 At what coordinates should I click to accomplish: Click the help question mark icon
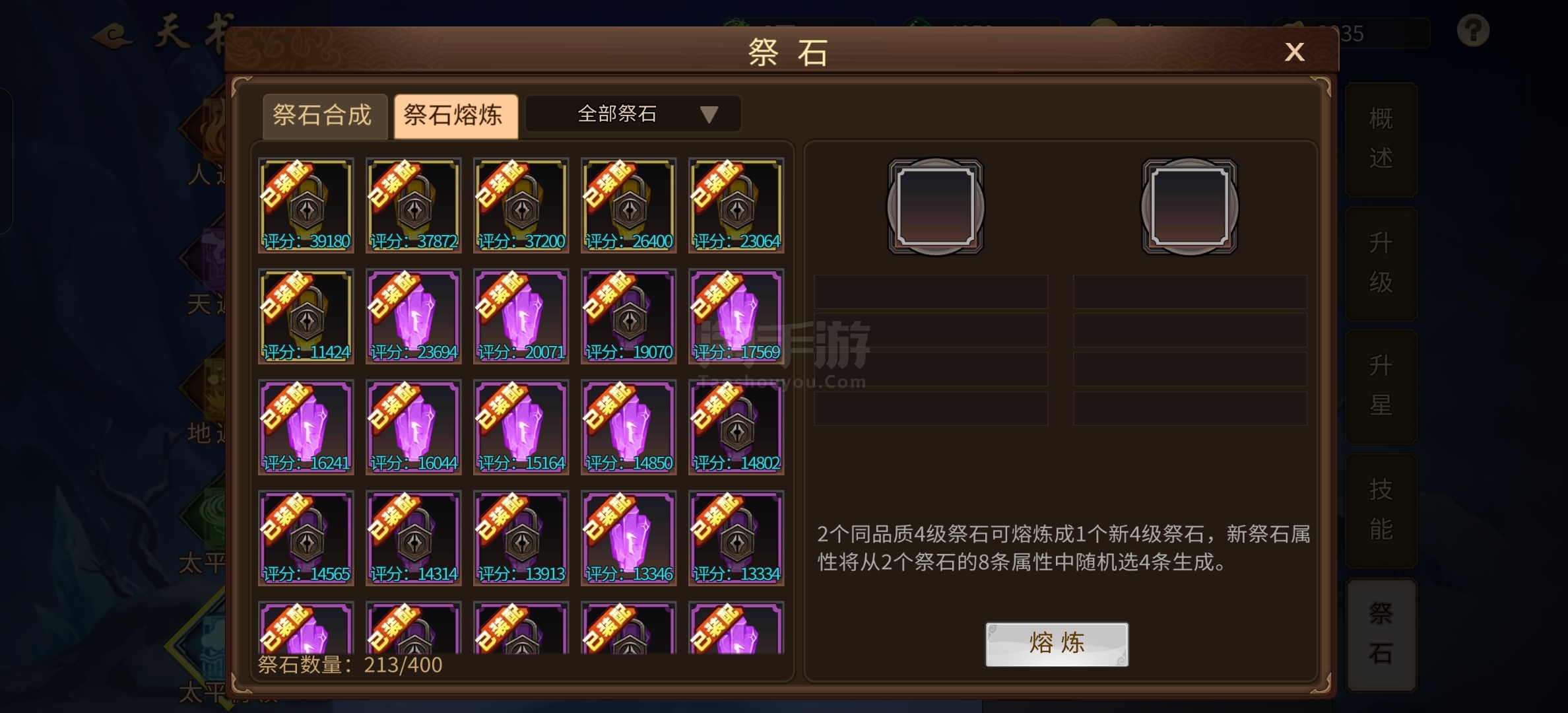(1473, 30)
